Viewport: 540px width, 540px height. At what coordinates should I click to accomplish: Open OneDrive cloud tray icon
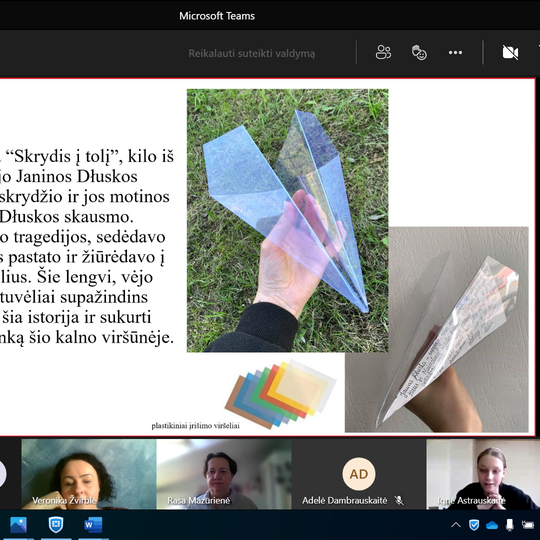point(492,525)
